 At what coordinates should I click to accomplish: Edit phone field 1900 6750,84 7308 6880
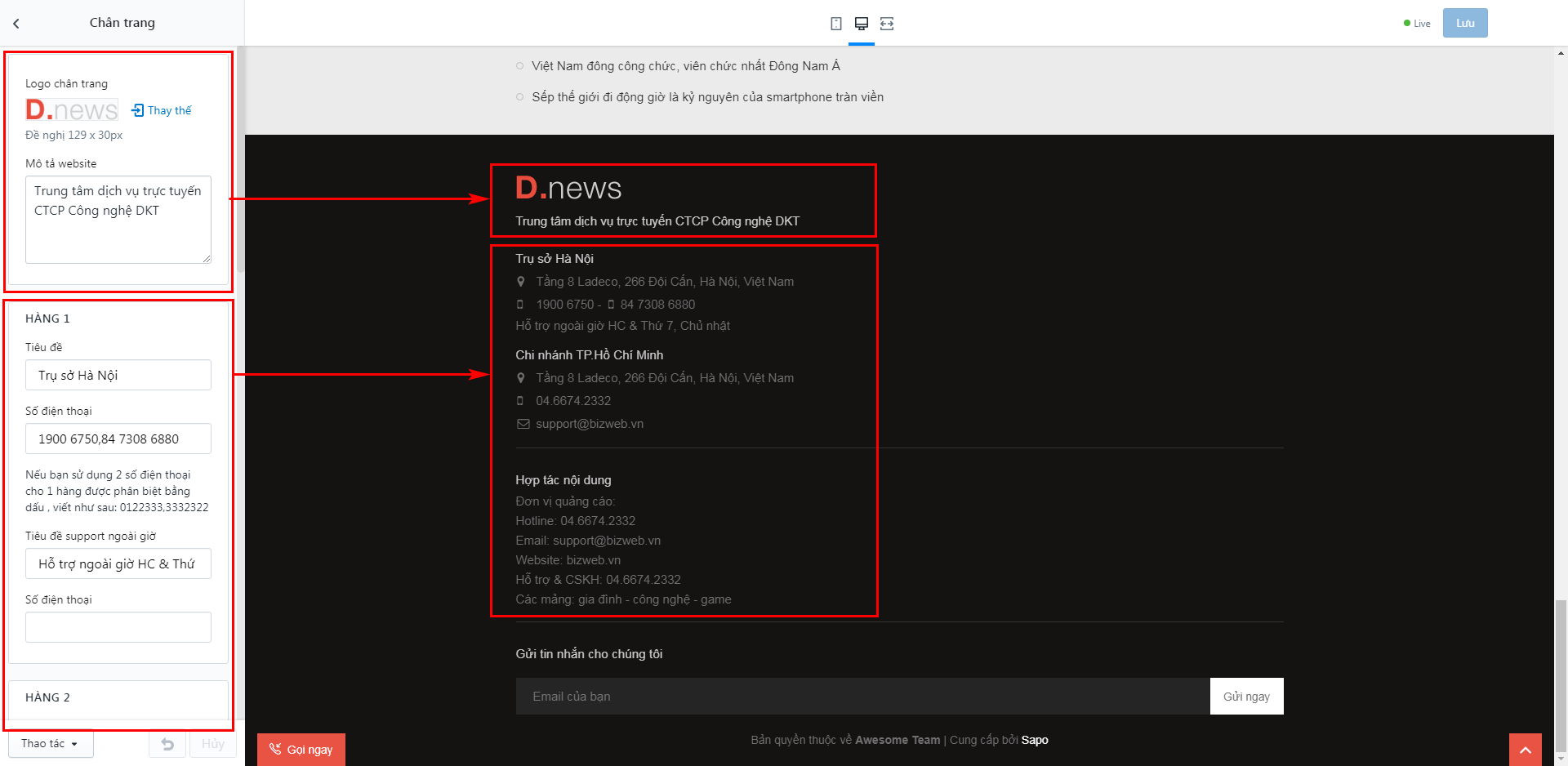click(118, 439)
